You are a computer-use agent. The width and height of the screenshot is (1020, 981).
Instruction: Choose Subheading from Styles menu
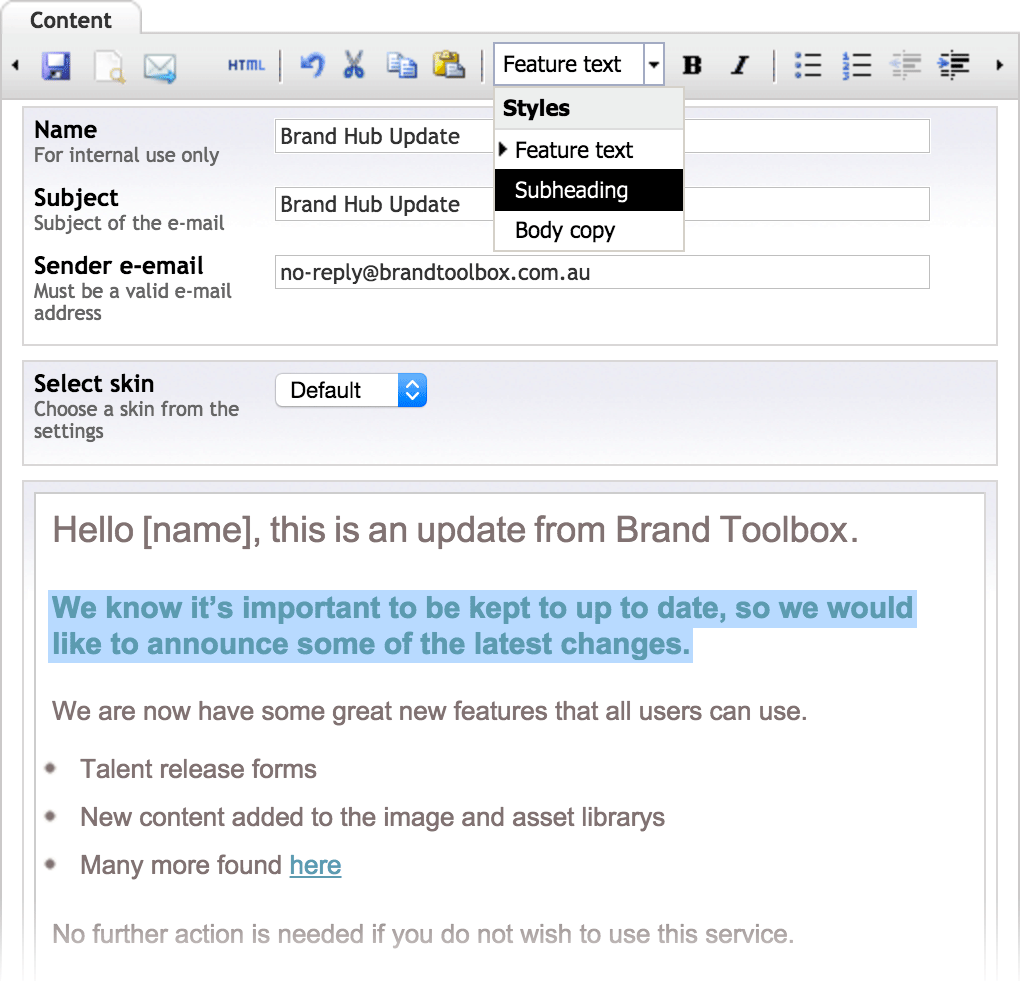(571, 191)
